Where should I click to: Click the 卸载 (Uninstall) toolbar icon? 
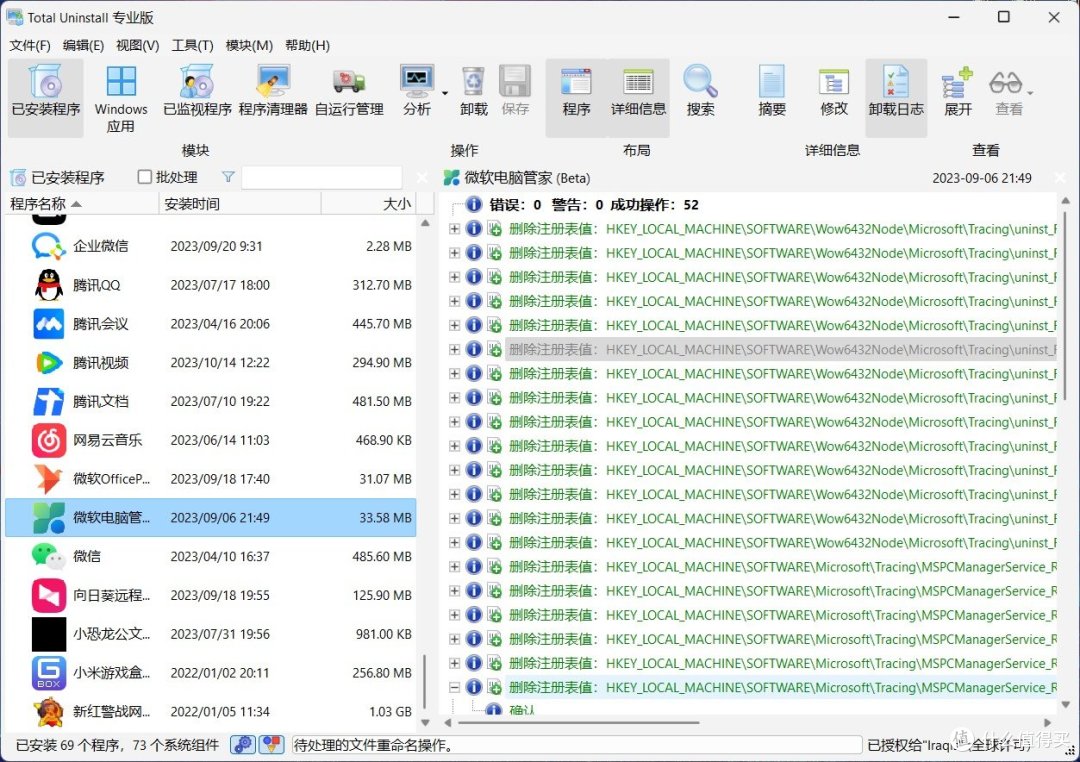[472, 90]
